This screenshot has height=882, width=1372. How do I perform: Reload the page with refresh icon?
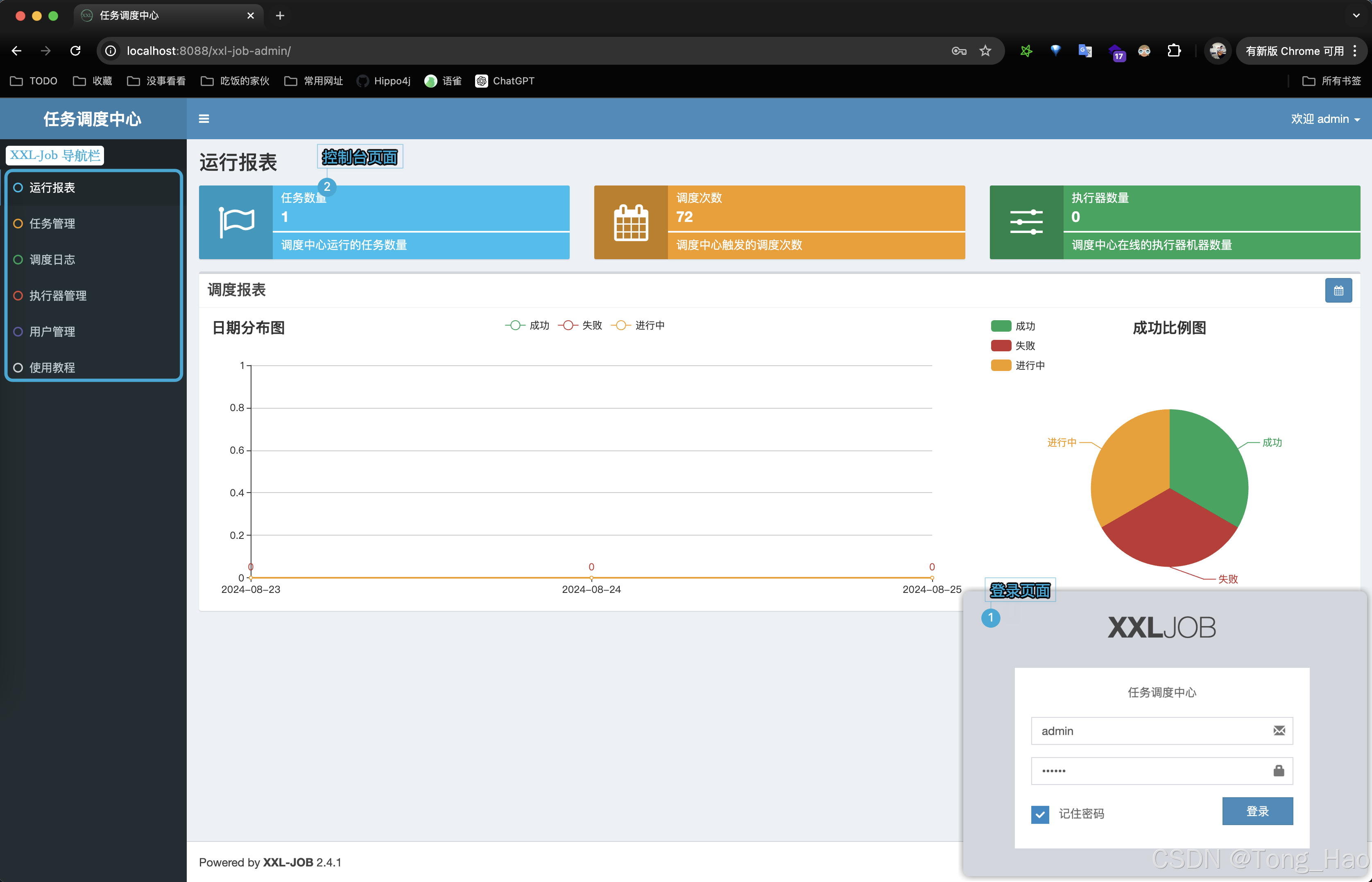pos(75,51)
